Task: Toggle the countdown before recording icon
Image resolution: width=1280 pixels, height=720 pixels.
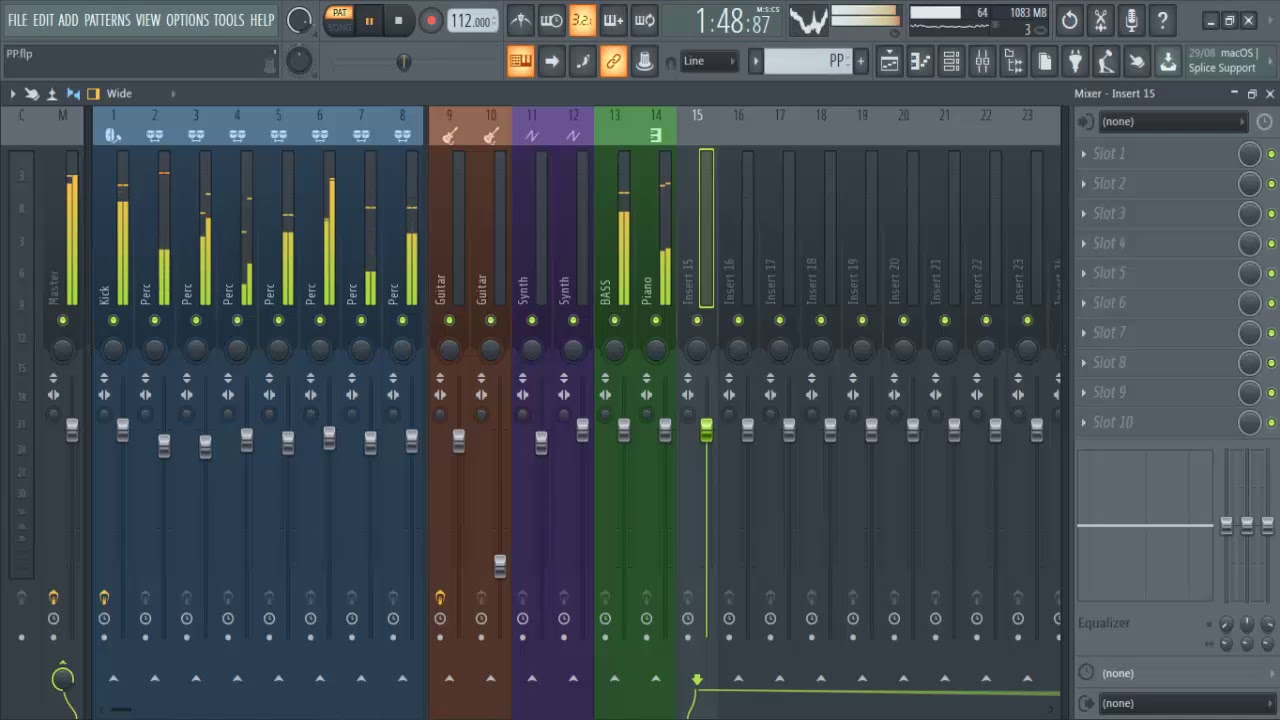Action: coord(582,20)
